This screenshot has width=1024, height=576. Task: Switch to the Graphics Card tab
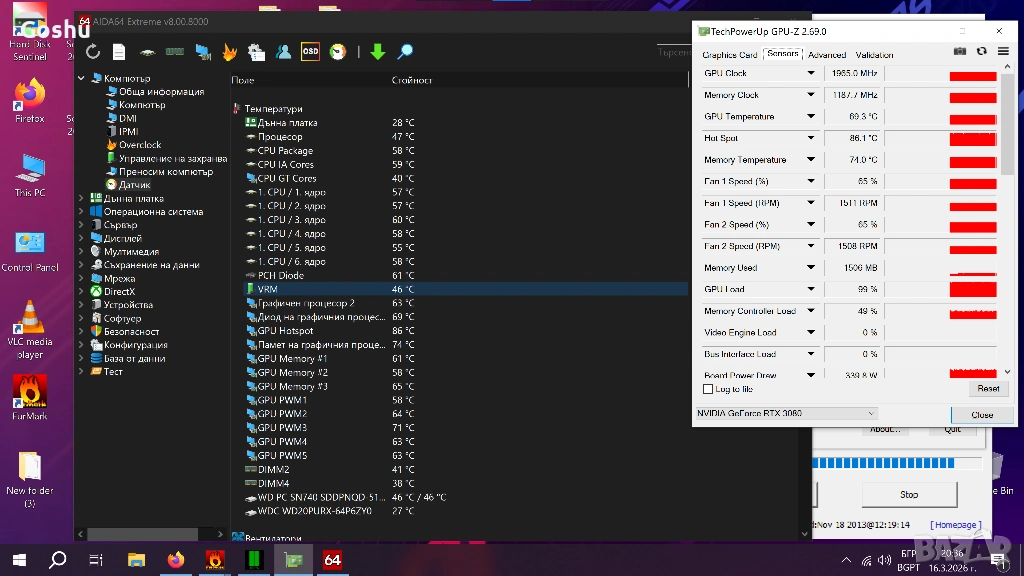pos(729,55)
